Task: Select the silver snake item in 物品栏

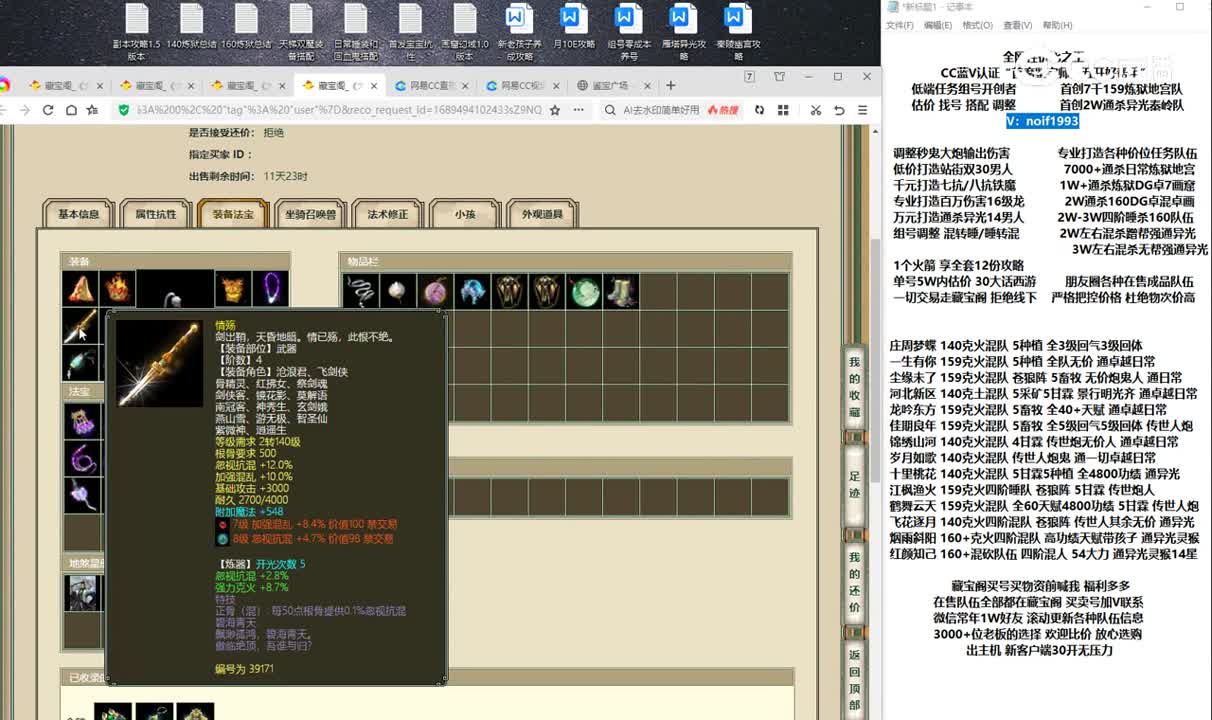Action: coord(361,291)
